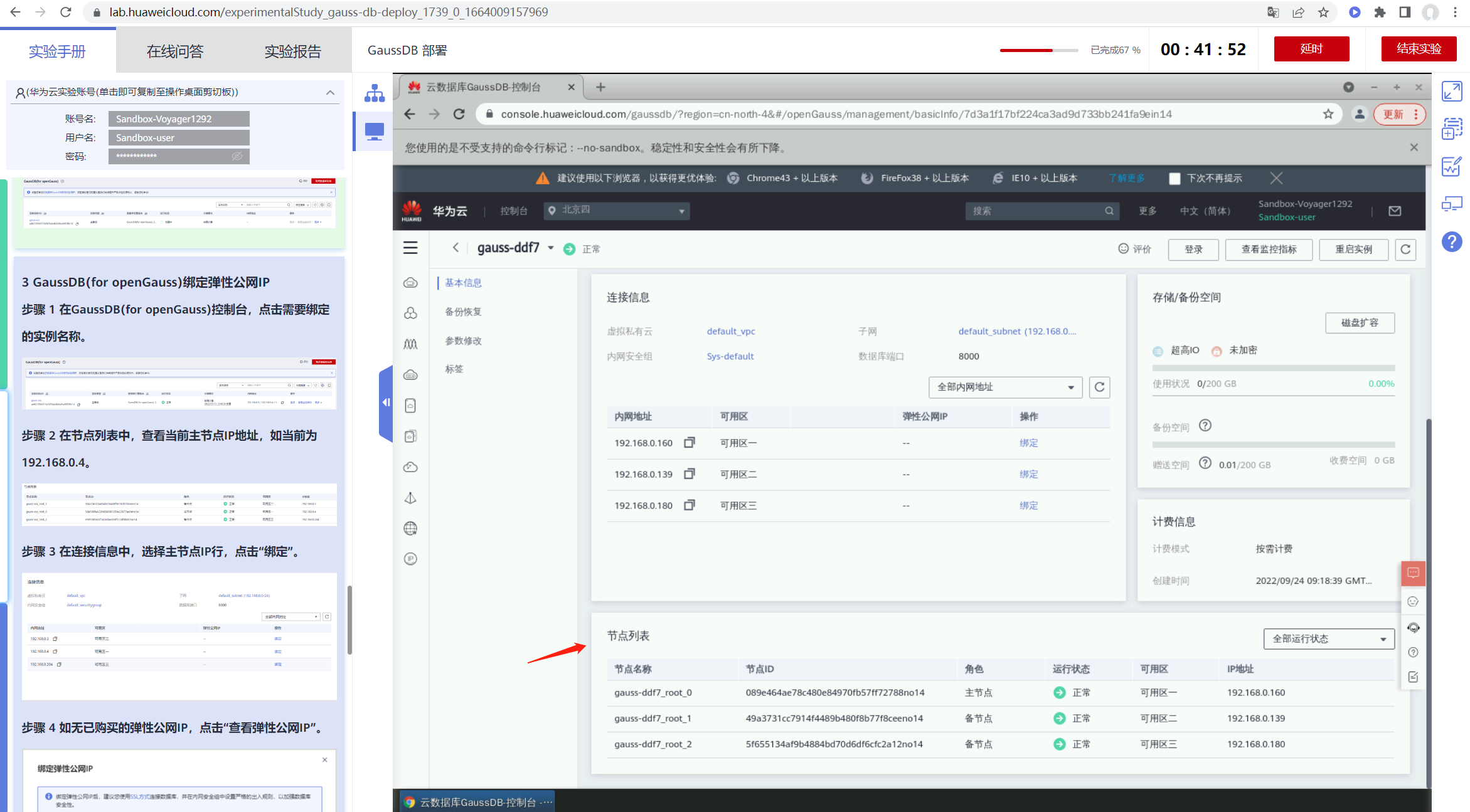1470x812 pixels.
Task: Click the mail envelope icon in console header
Action: point(1395,211)
